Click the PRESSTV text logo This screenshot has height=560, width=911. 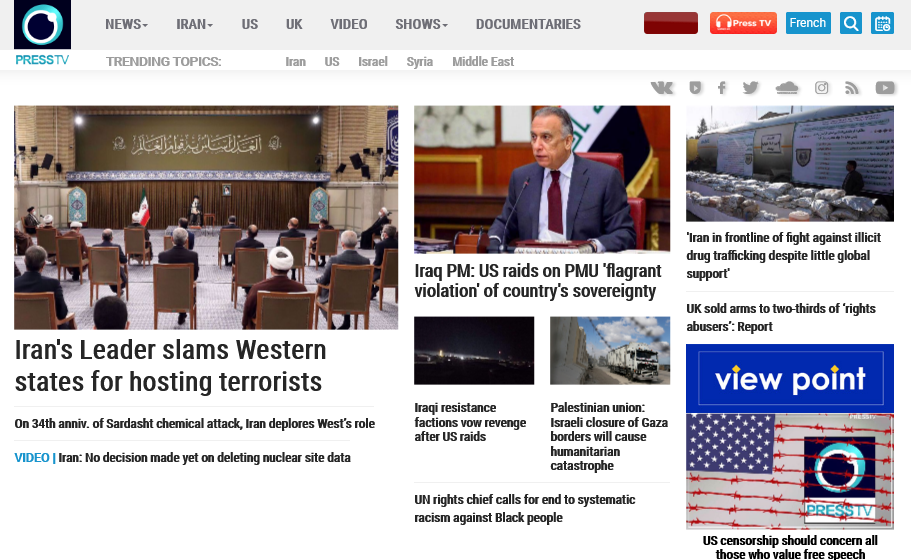point(42,60)
